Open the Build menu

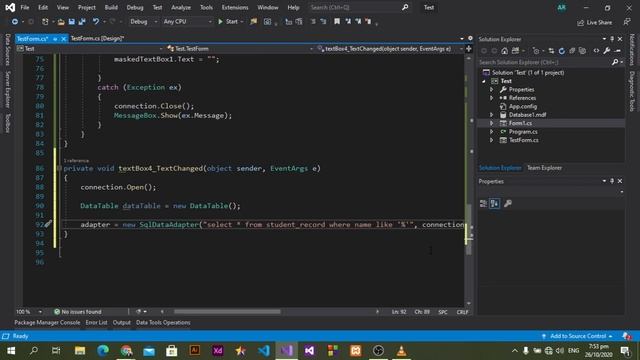click(111, 7)
